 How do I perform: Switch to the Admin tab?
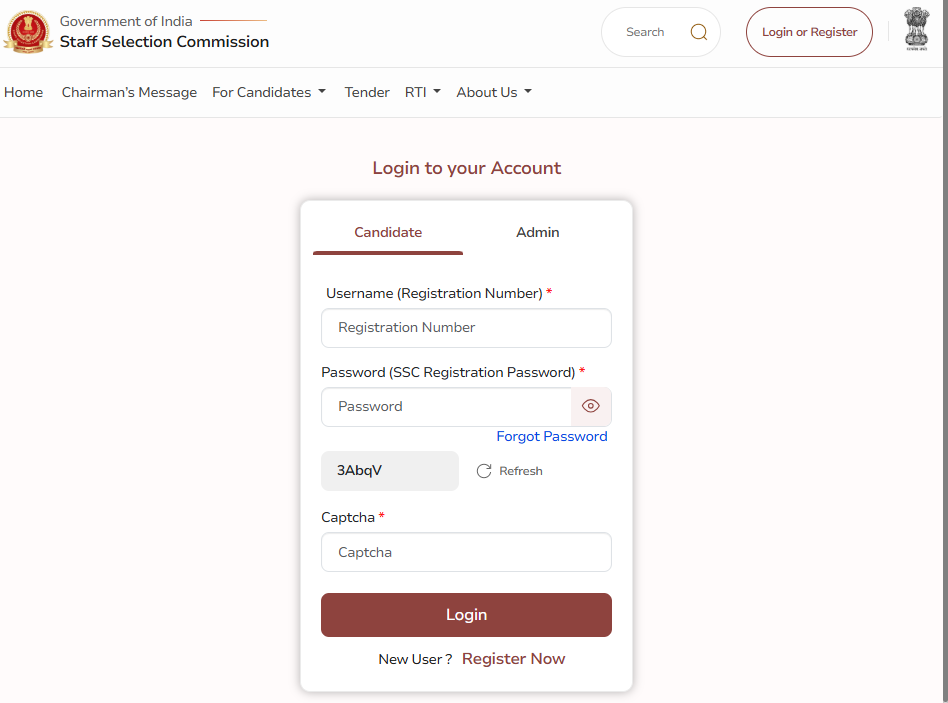click(x=537, y=233)
